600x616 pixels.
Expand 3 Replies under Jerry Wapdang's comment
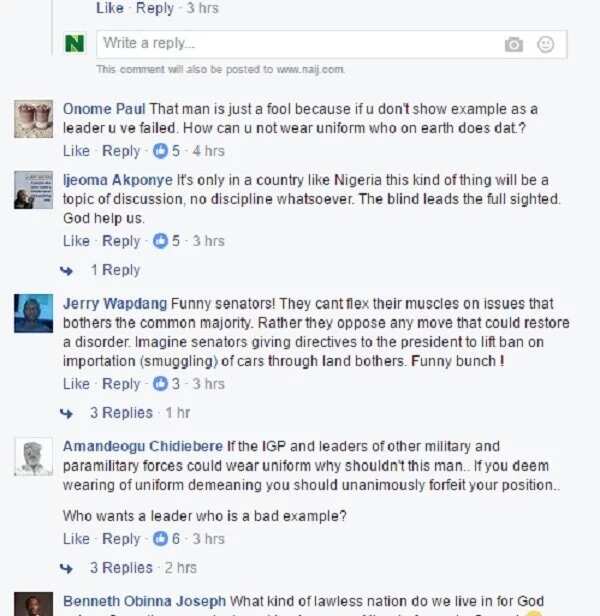click(x=121, y=413)
